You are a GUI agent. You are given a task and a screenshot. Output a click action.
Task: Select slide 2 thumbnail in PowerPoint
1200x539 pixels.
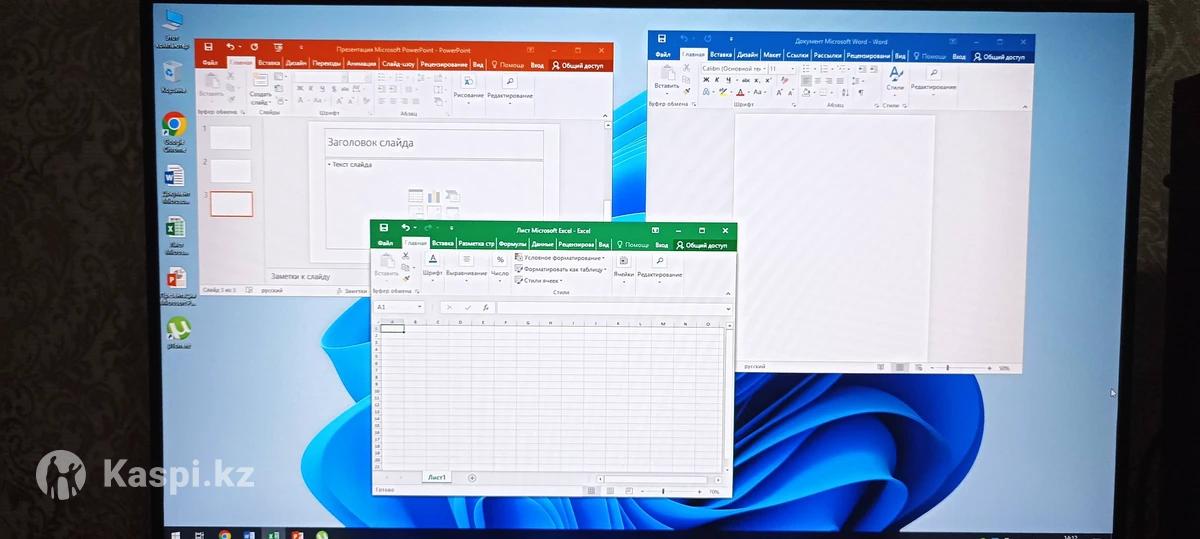231,170
